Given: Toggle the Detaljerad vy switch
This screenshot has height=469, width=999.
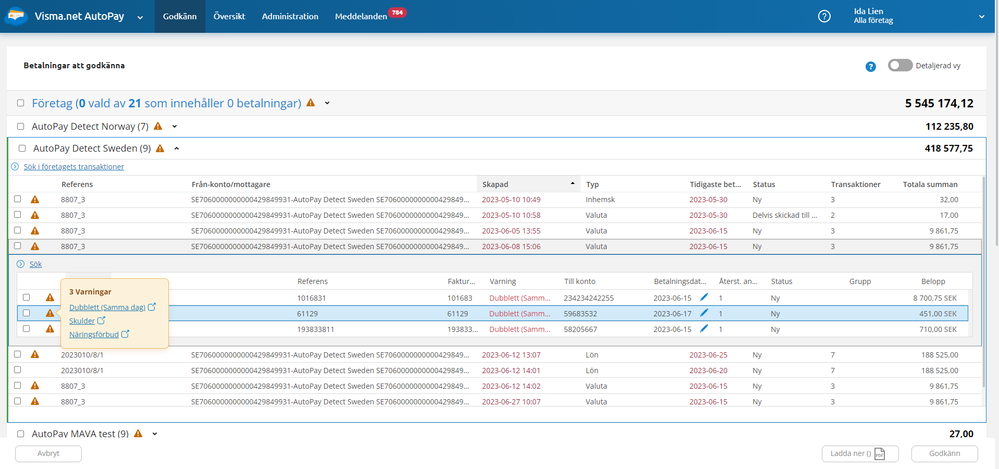Looking at the screenshot, I should tap(900, 65).
